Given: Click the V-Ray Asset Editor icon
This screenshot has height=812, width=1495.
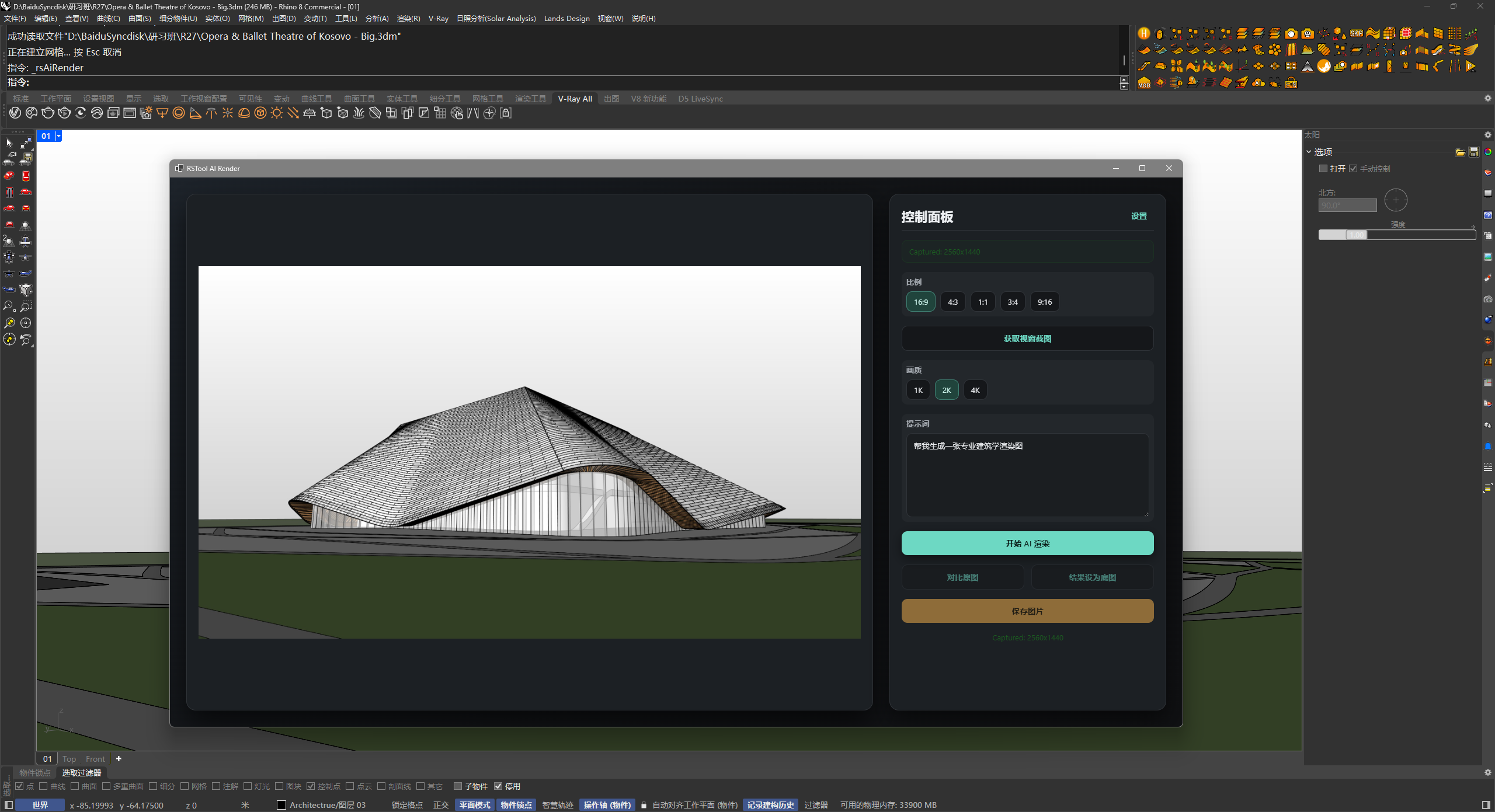Looking at the screenshot, I should pos(15,113).
